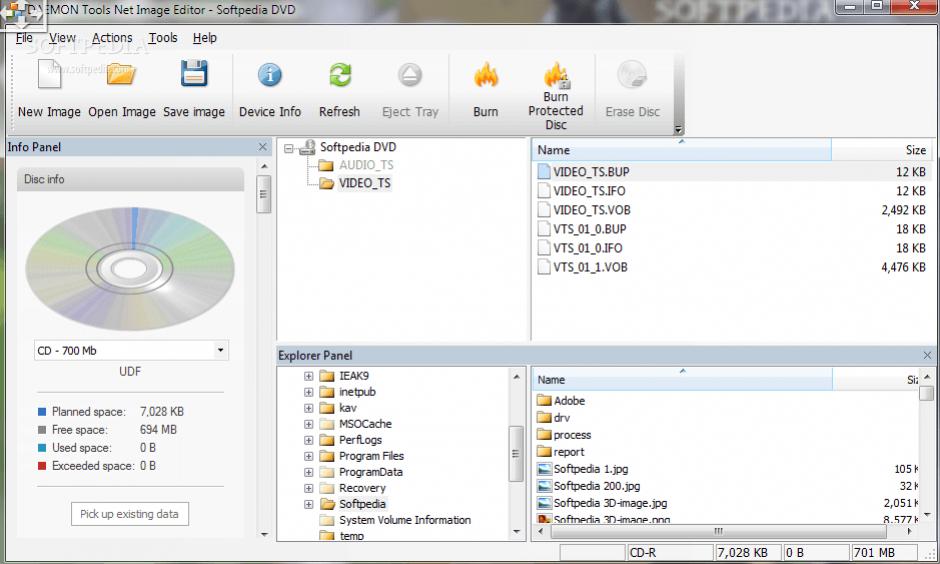Screen dimensions: 940x564
Task: Click explorer tree scrollbar thumb
Action: (x=516, y=454)
